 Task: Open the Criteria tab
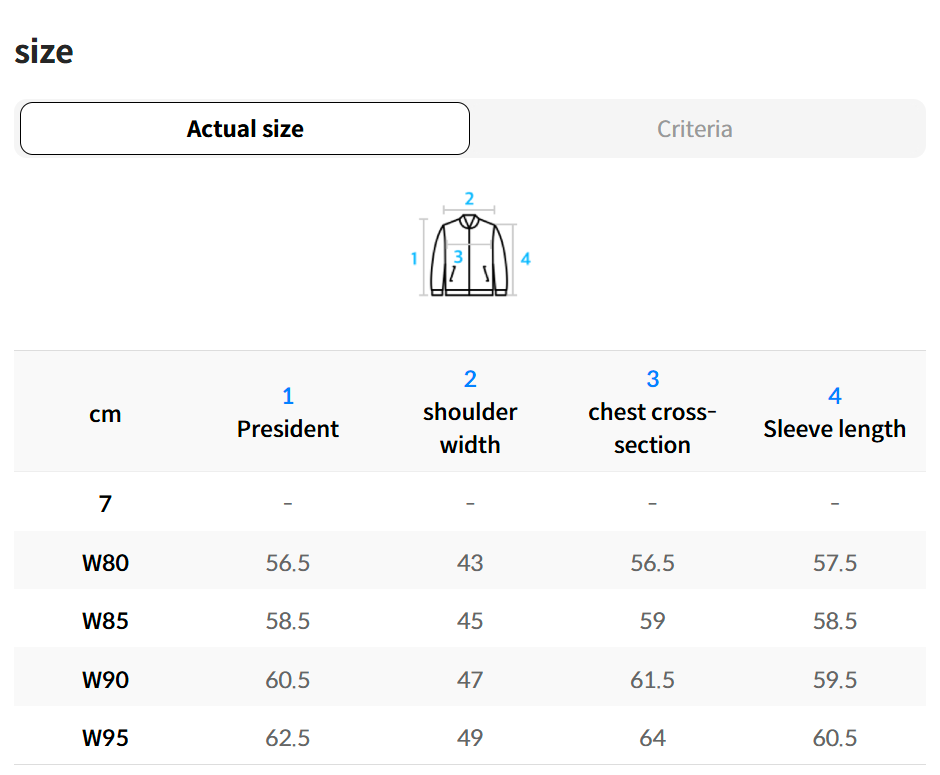[x=694, y=129]
